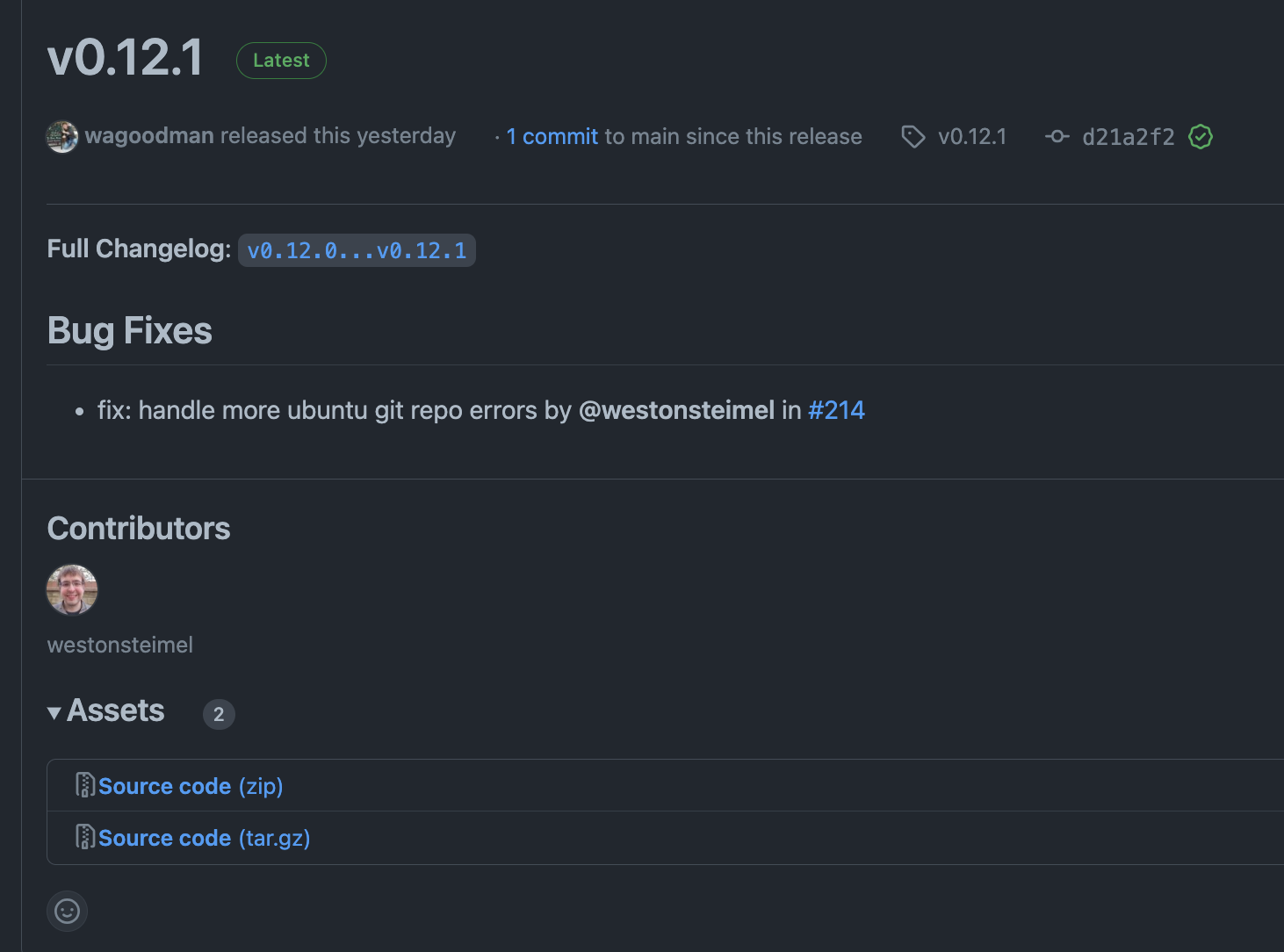This screenshot has width=1284, height=952.
Task: Click the file icon next to Source code (tar.gz)
Action: coord(85,837)
